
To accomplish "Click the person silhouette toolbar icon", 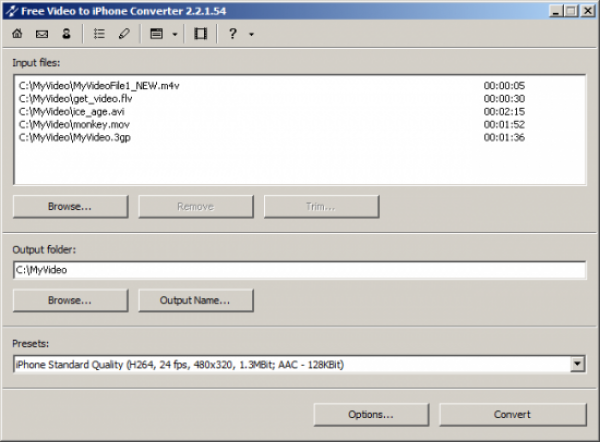I will (67, 34).
